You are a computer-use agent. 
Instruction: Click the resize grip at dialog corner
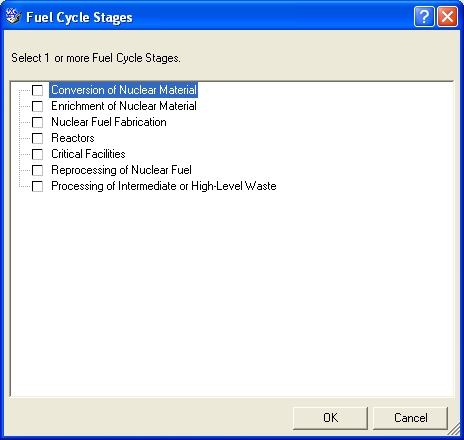[x=453, y=429]
